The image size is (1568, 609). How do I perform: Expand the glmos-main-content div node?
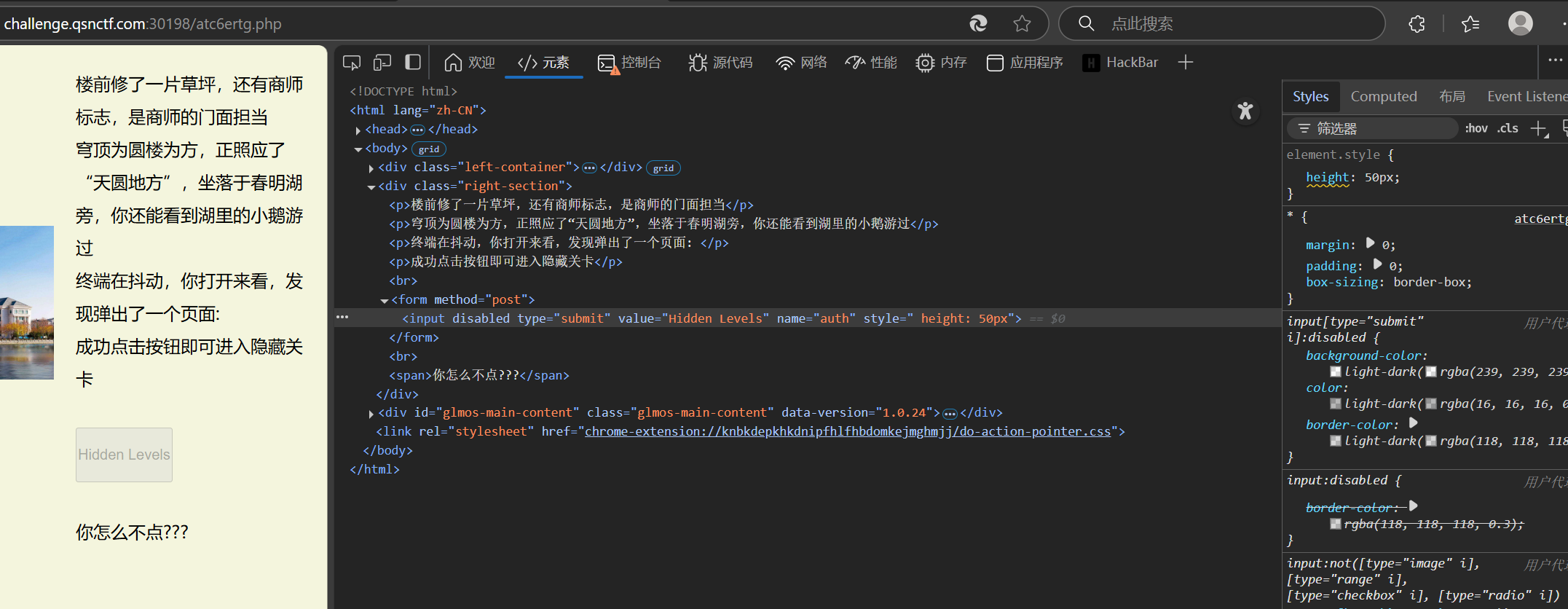click(x=371, y=414)
